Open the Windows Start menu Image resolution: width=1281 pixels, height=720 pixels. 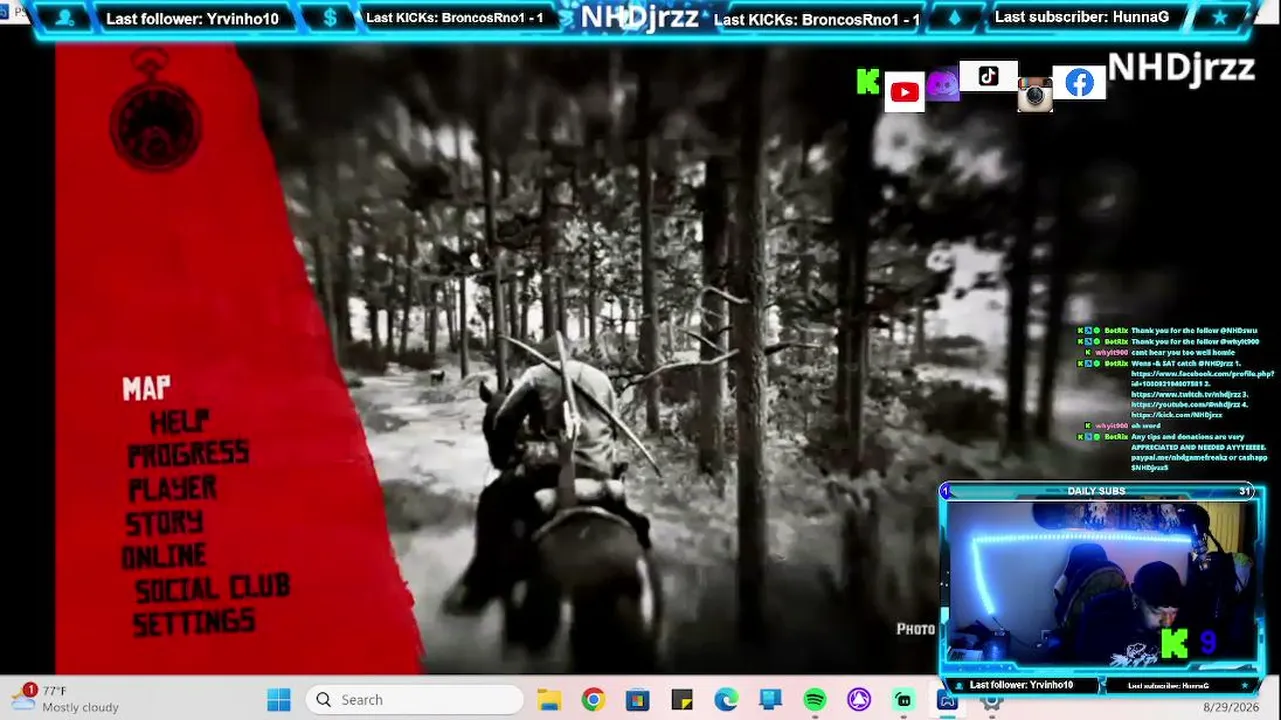(279, 700)
